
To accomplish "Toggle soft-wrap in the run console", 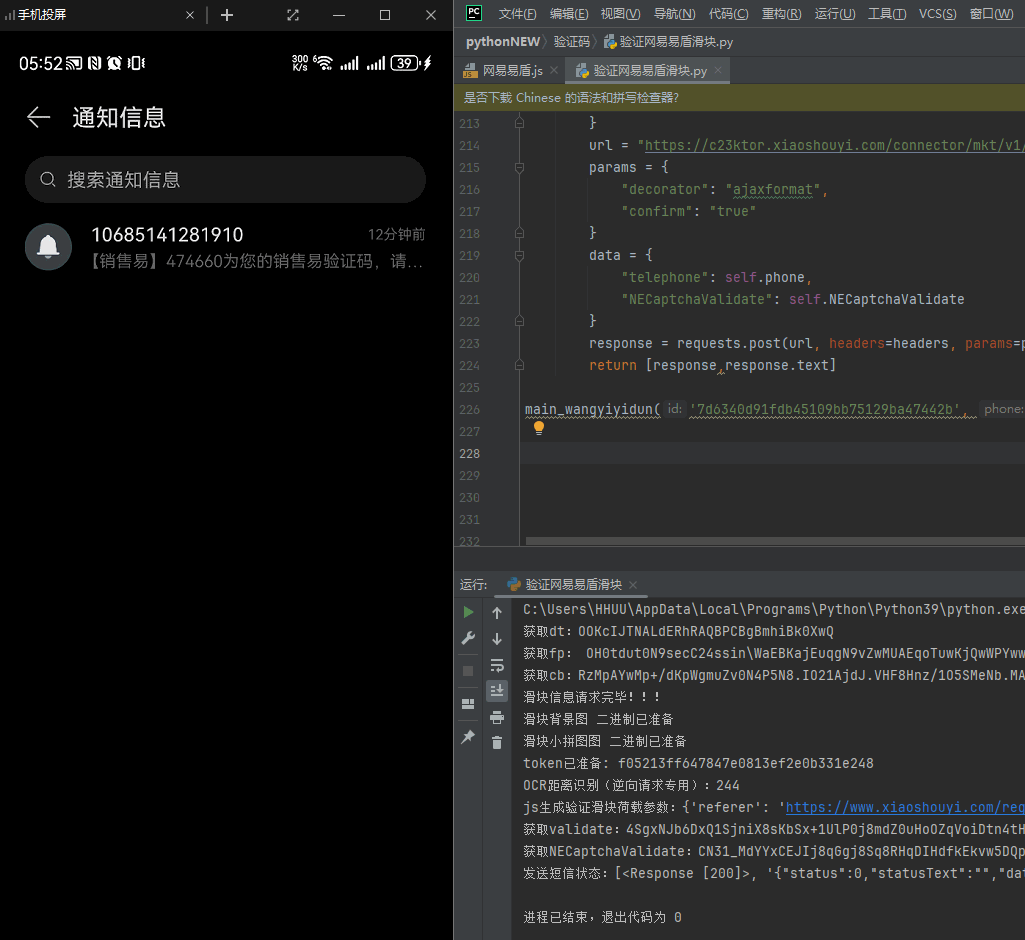I will point(497,665).
